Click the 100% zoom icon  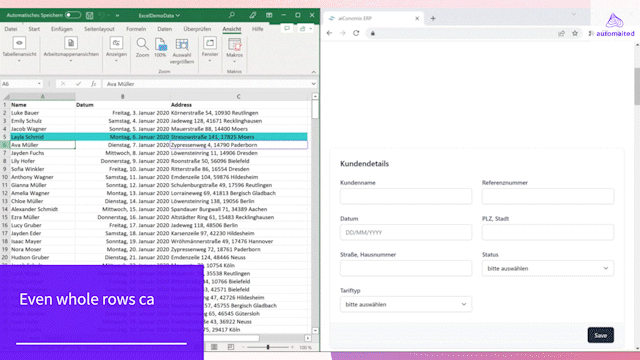[x=160, y=44]
